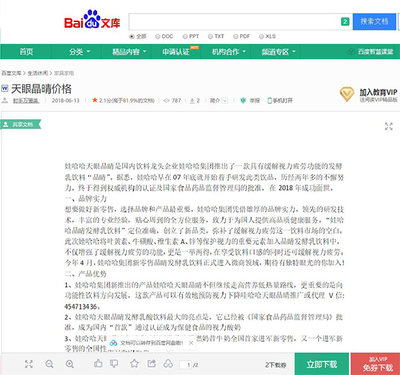Expand the 频道专区 navigation dropdown

click(x=278, y=52)
